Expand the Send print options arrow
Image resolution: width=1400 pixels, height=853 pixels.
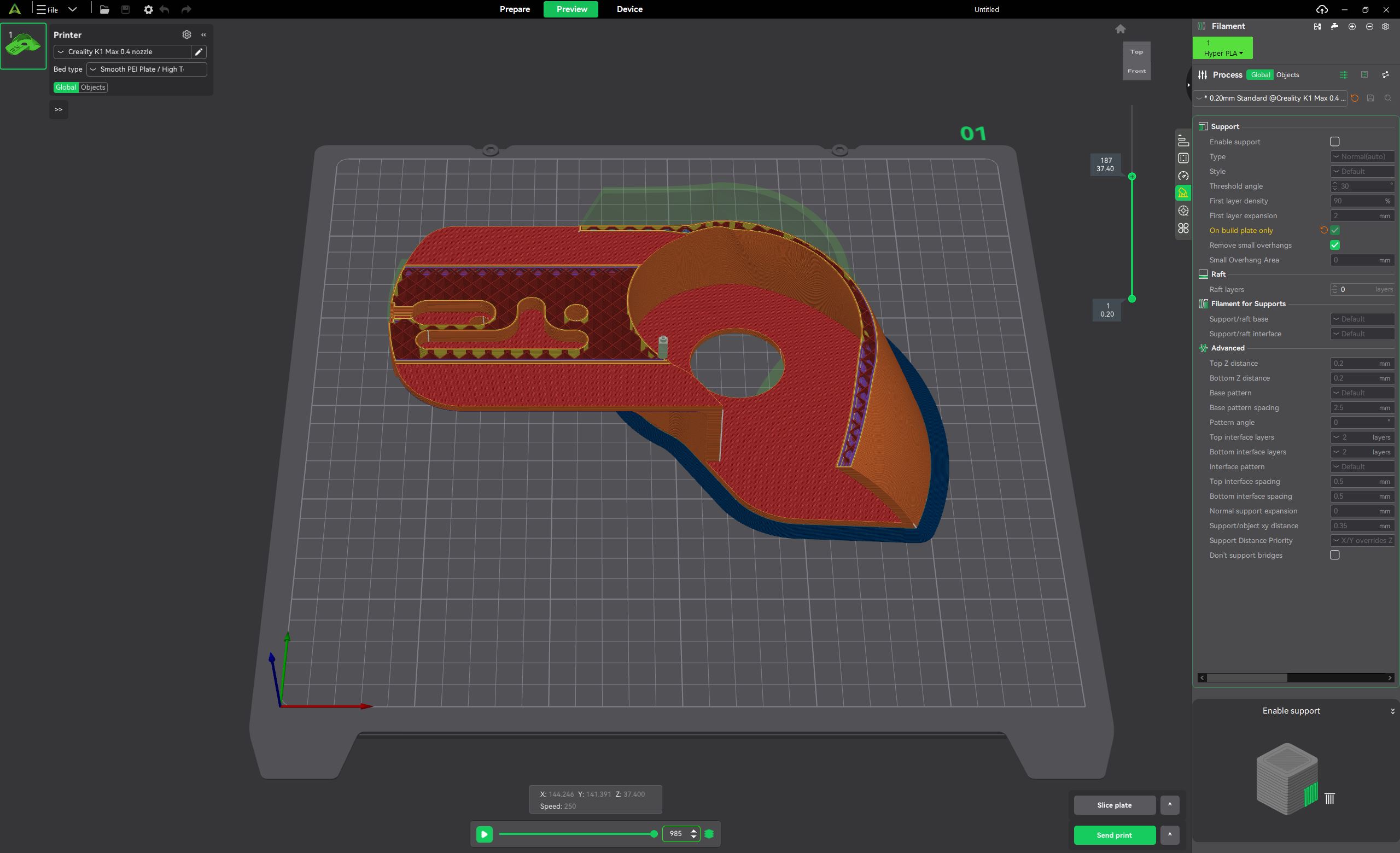pyautogui.click(x=1169, y=835)
